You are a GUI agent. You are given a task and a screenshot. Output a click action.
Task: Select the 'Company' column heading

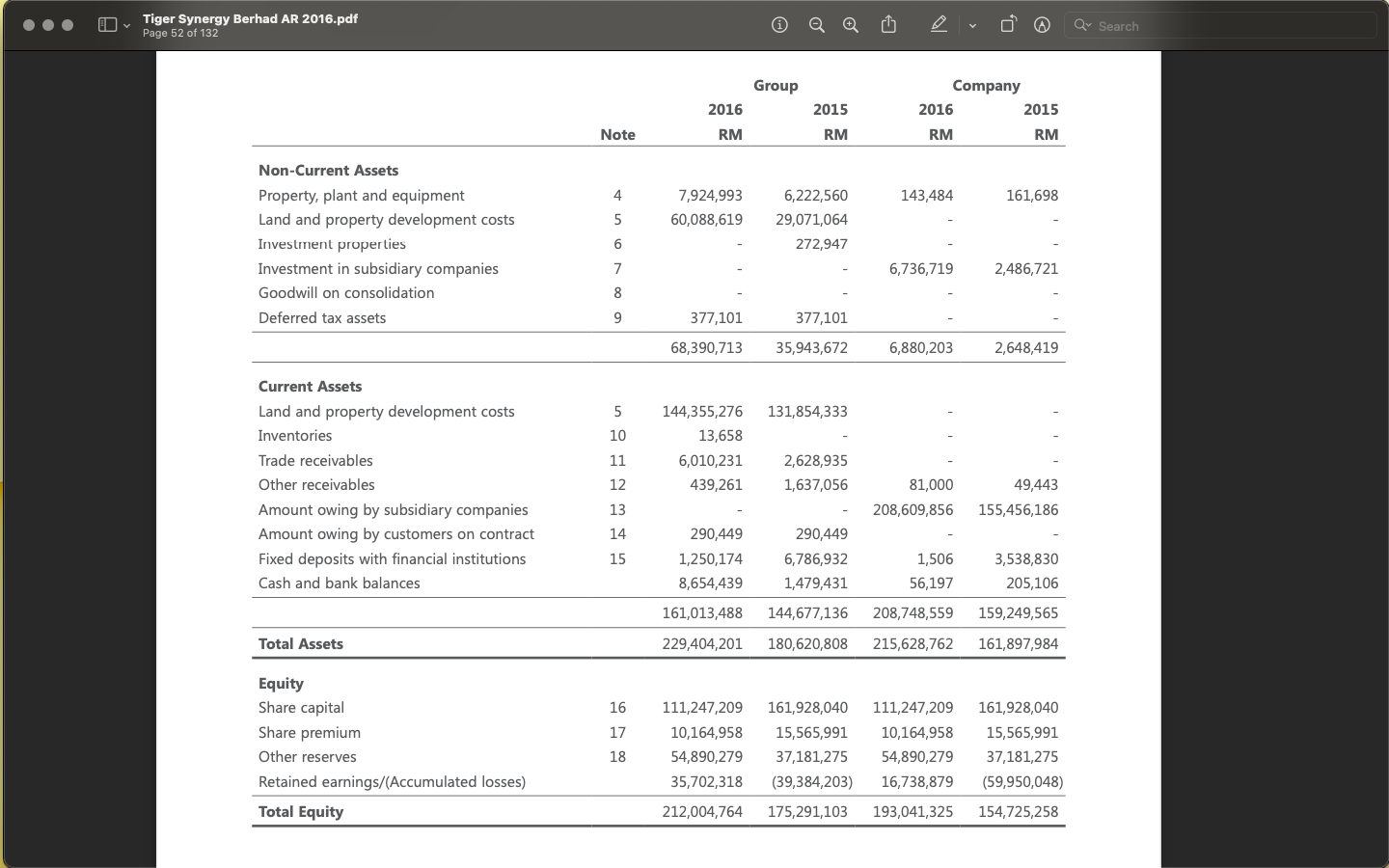point(986,86)
